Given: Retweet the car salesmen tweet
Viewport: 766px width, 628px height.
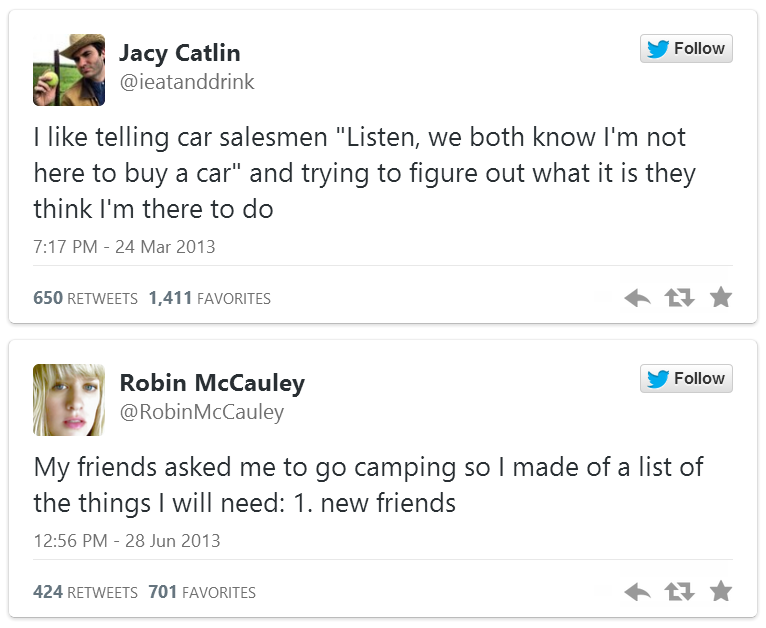Looking at the screenshot, I should pos(680,297).
